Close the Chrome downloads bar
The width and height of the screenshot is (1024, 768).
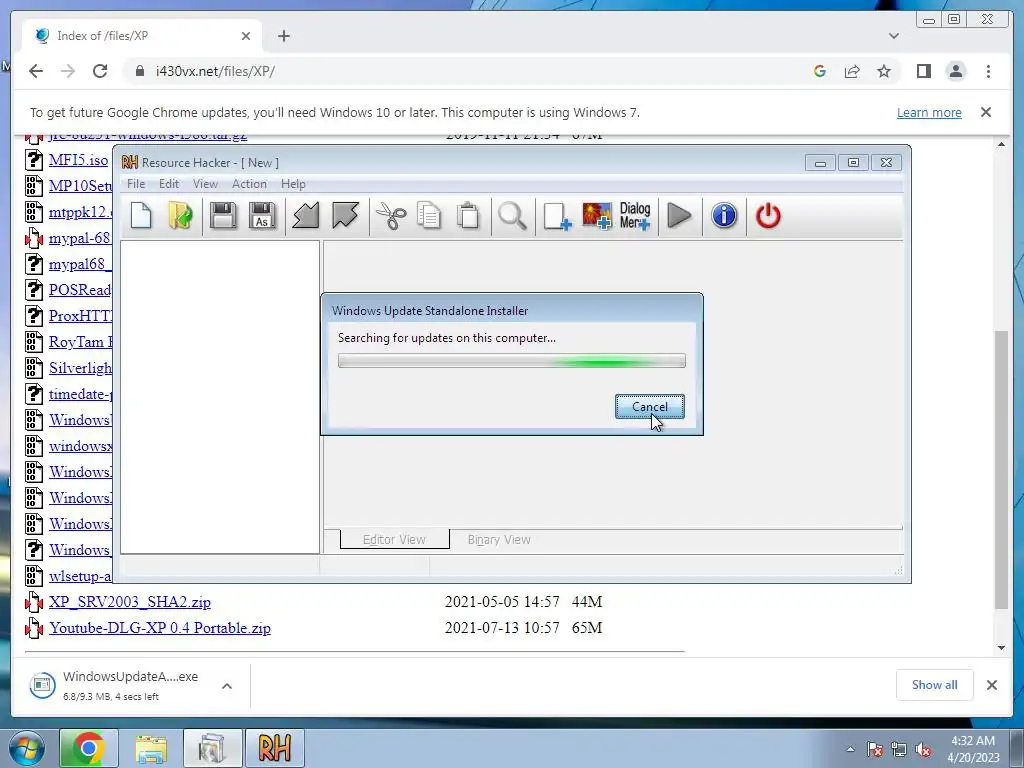pyautogui.click(x=991, y=684)
